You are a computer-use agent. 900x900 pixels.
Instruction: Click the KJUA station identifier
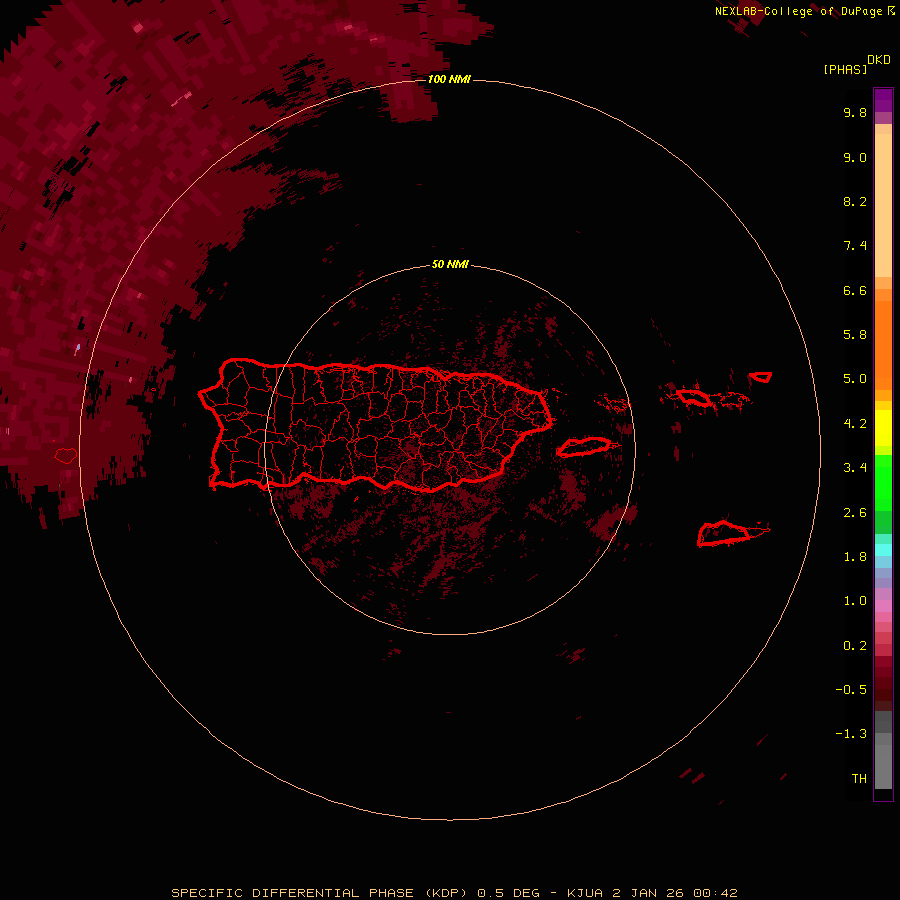click(585, 893)
